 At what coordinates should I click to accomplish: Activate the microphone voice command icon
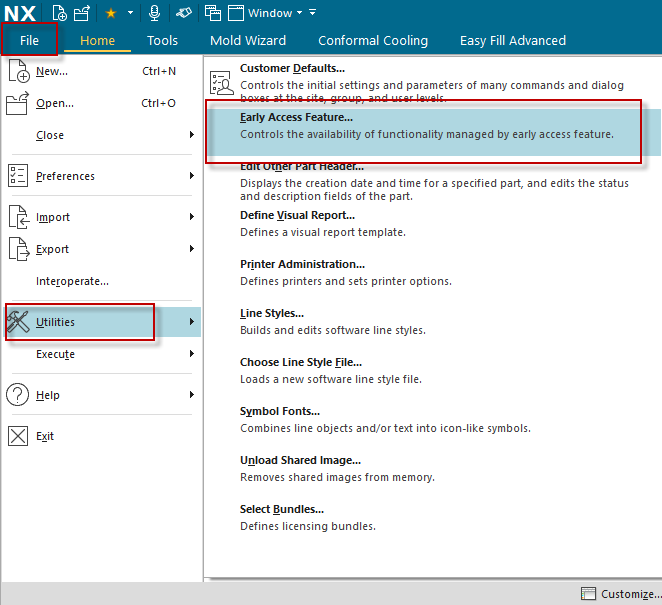[154, 13]
